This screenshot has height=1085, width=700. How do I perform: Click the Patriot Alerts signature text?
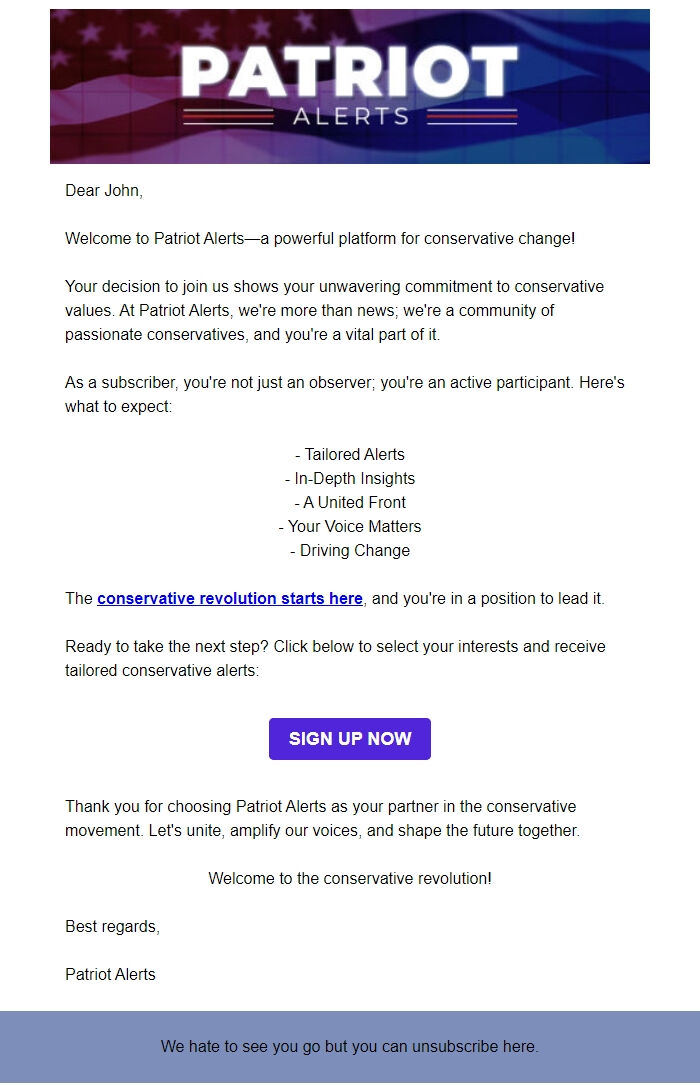click(x=109, y=974)
